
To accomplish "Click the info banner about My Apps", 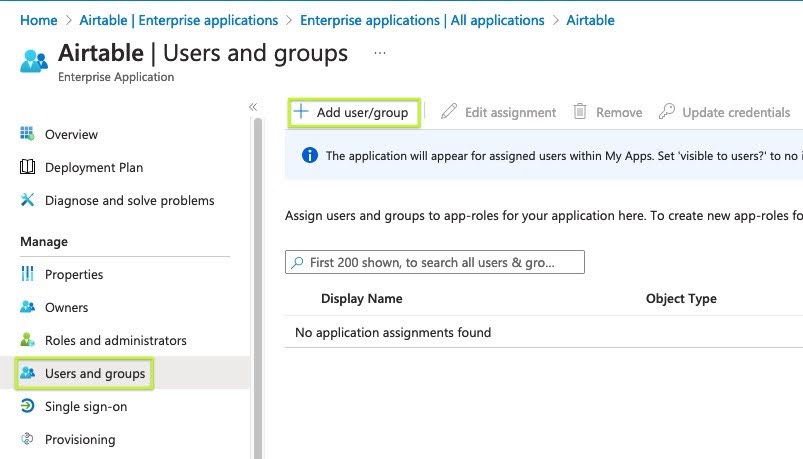I will (544, 155).
